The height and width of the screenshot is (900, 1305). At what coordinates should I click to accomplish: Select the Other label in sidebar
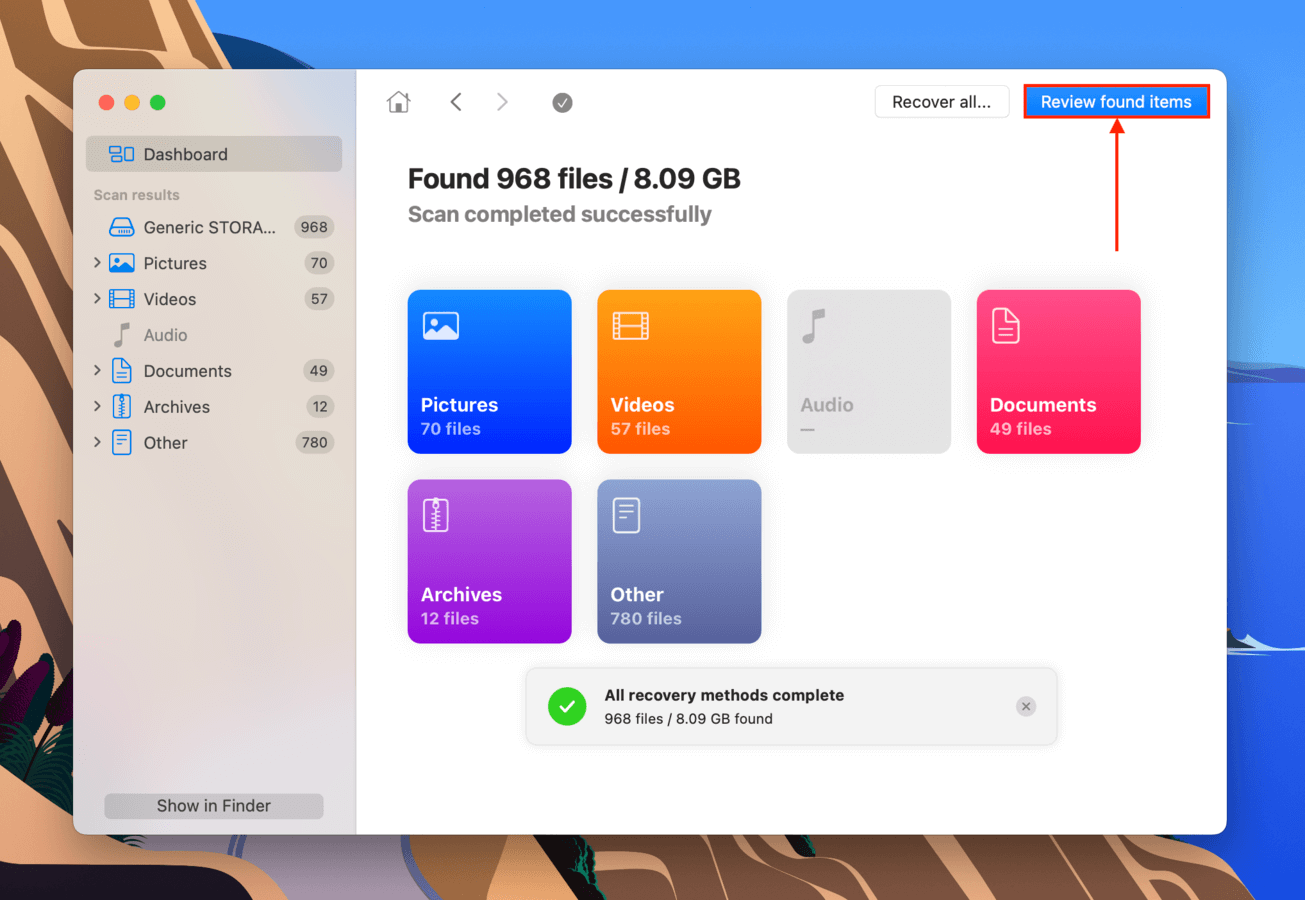(x=165, y=443)
